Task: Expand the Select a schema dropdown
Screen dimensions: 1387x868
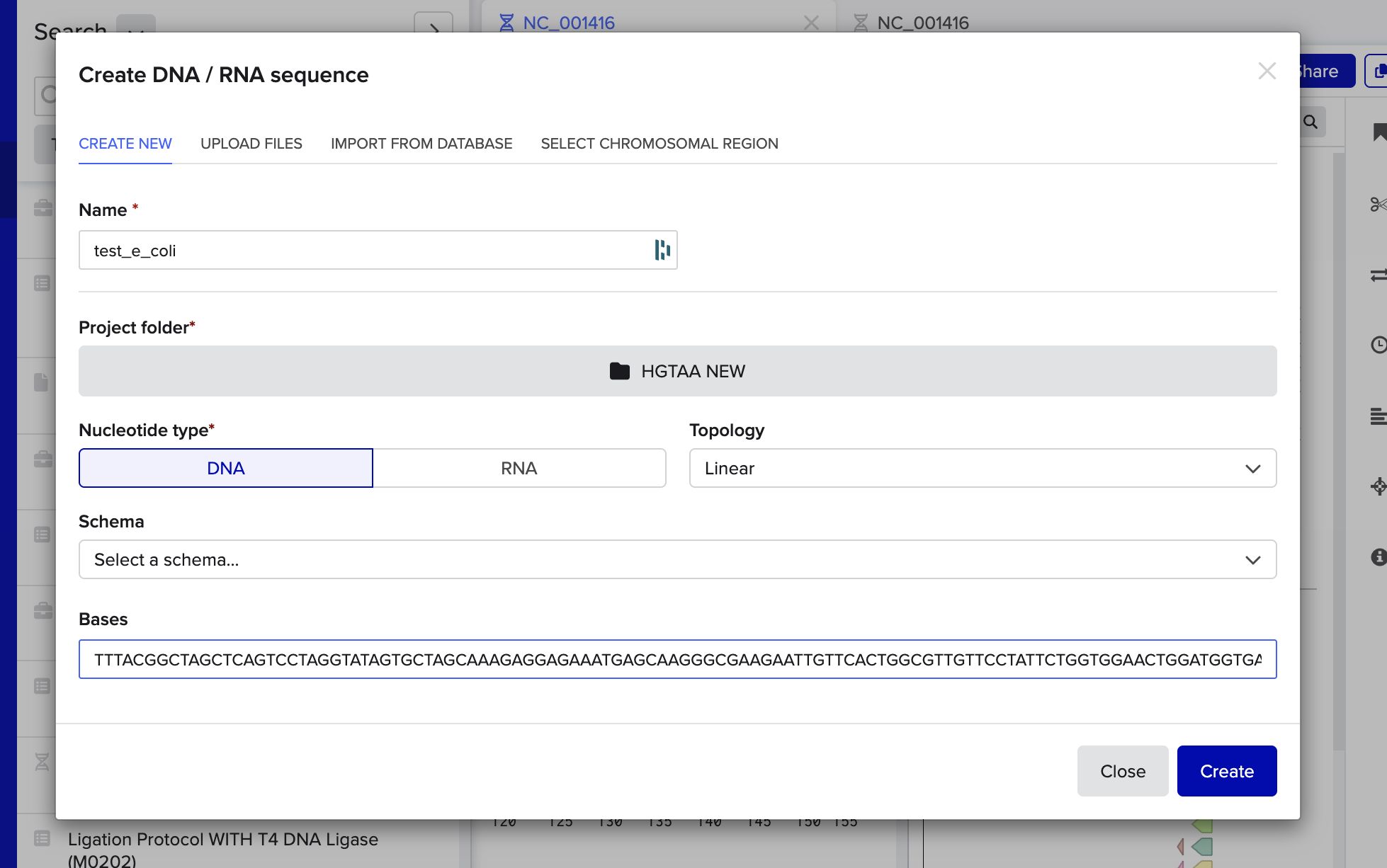Action: pos(676,559)
